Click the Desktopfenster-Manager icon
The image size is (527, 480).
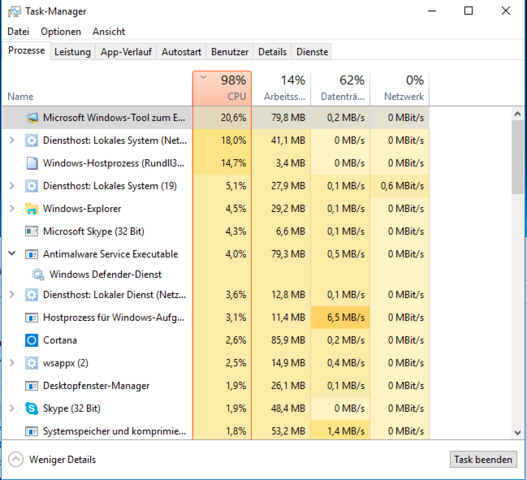point(32,386)
